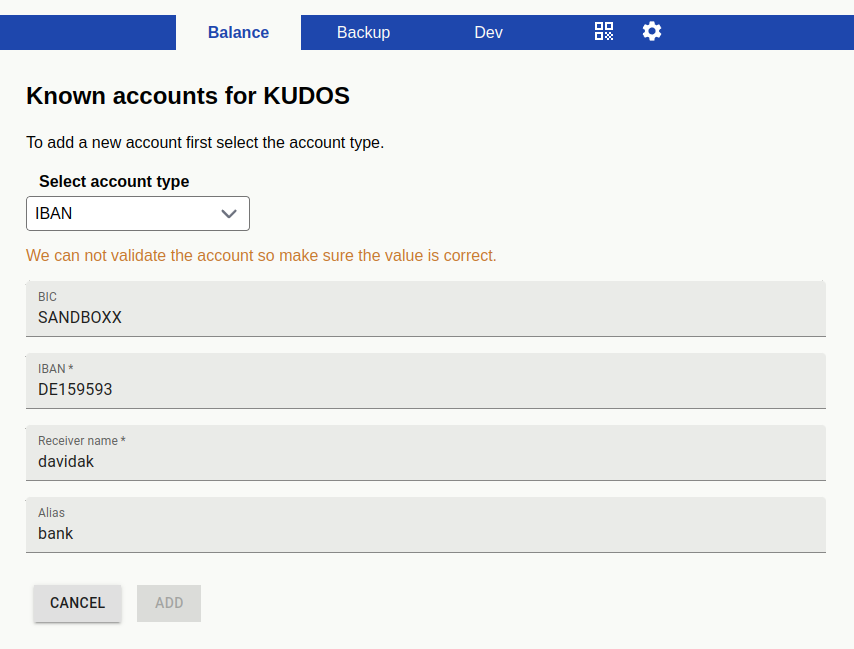Image resolution: width=854 pixels, height=649 pixels.
Task: Click the small BIC field label
Action: click(47, 297)
